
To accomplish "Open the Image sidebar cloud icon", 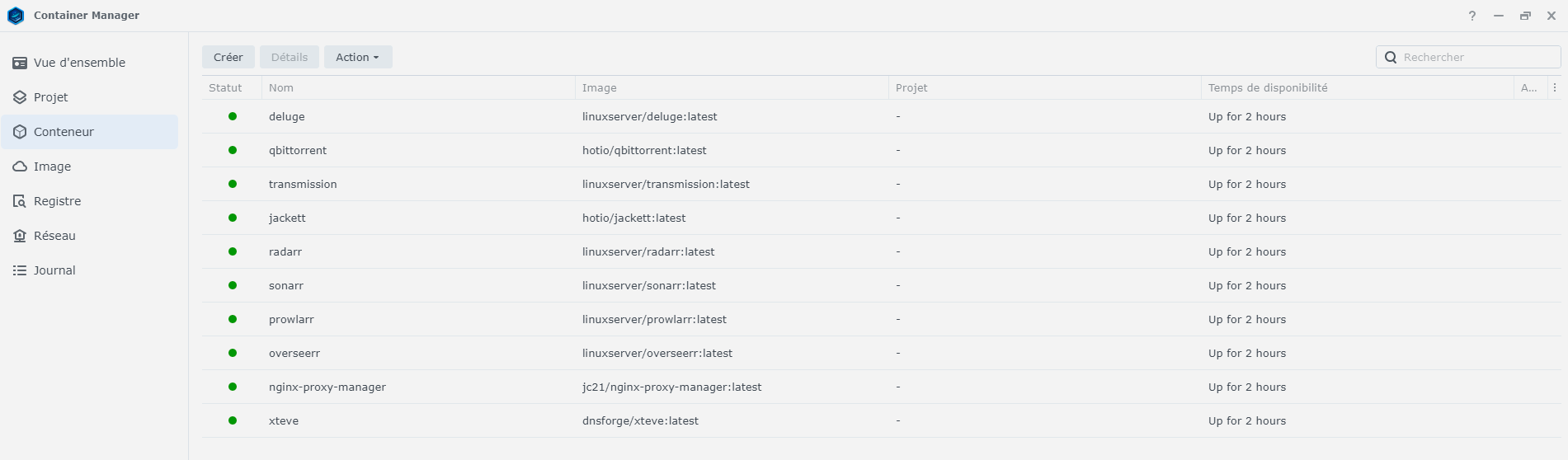I will pyautogui.click(x=20, y=167).
